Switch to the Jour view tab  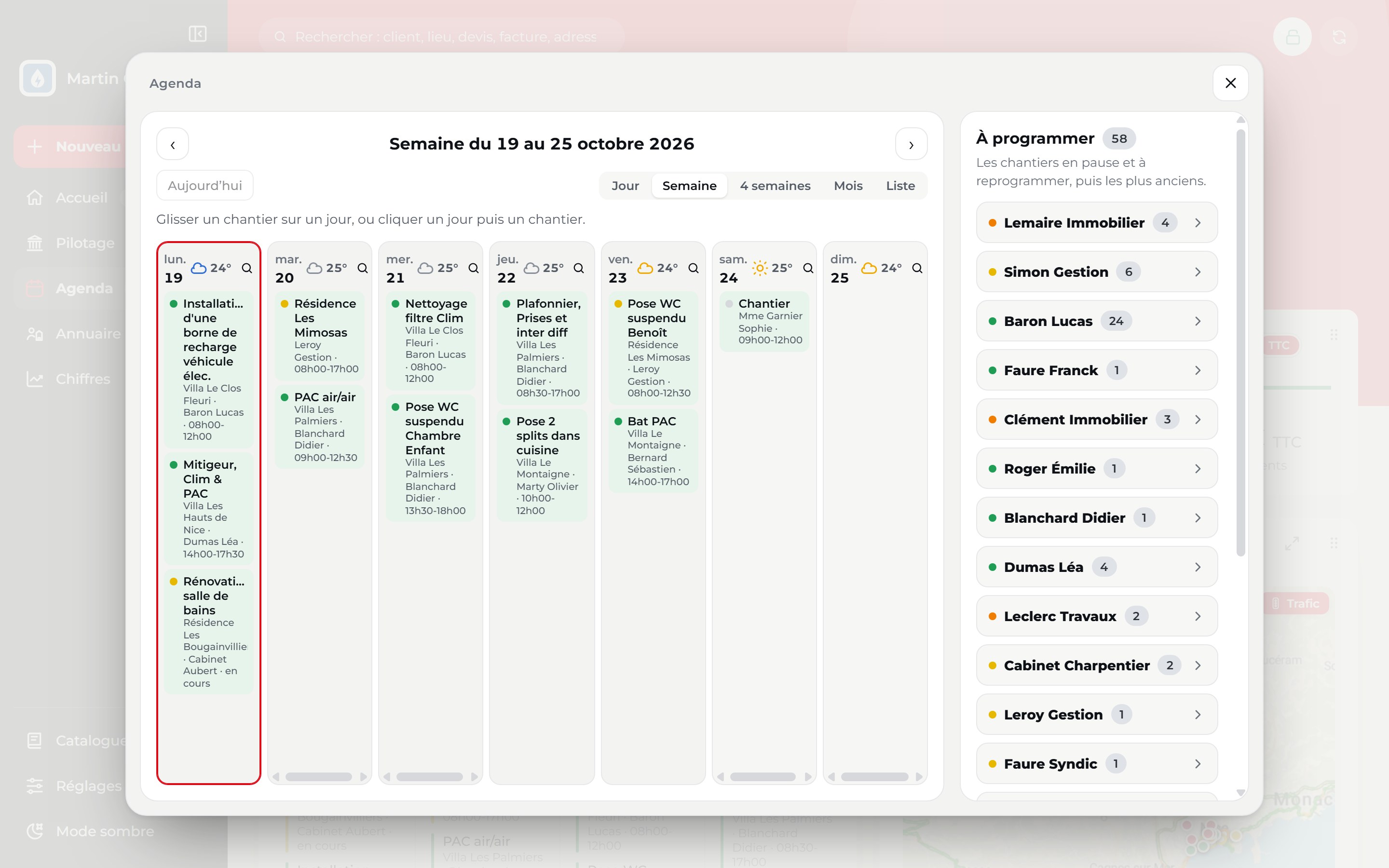pos(625,186)
